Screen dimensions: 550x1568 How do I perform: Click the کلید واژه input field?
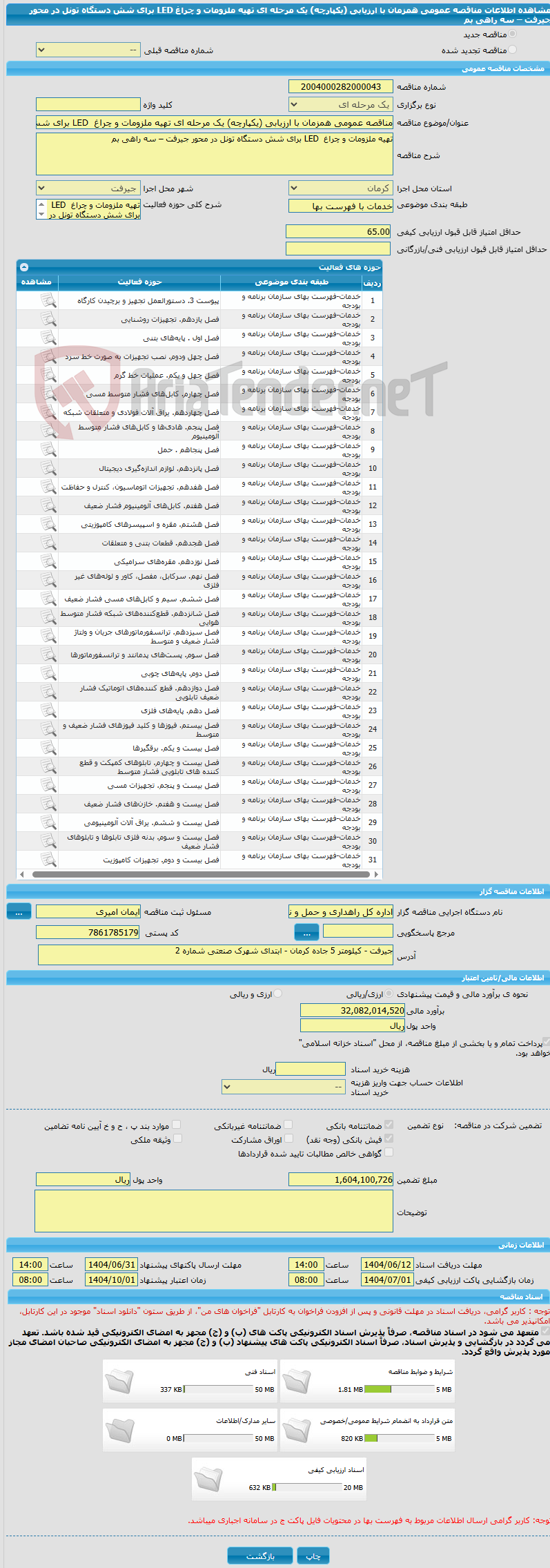88,105
